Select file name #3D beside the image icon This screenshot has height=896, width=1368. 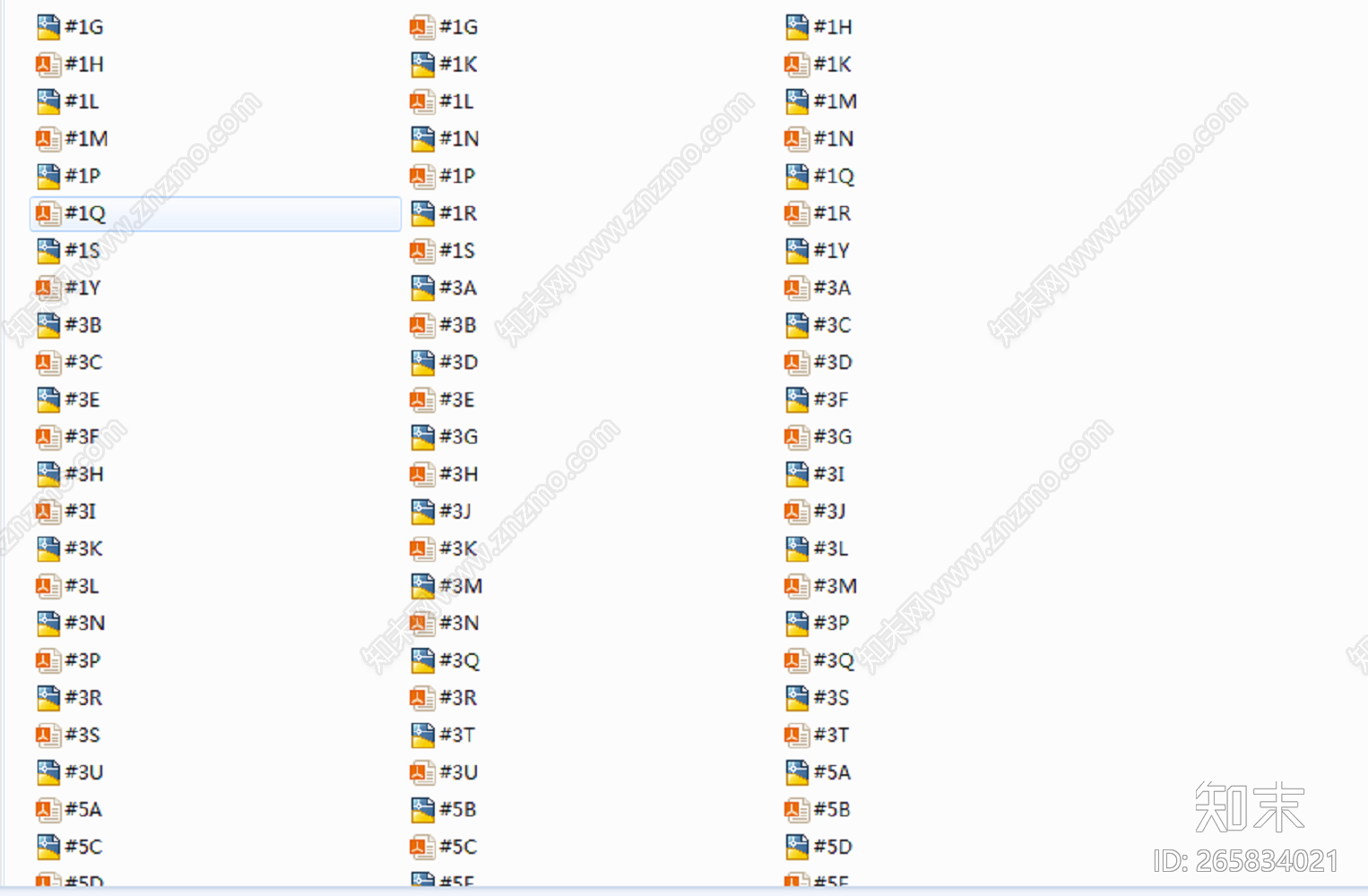click(459, 362)
